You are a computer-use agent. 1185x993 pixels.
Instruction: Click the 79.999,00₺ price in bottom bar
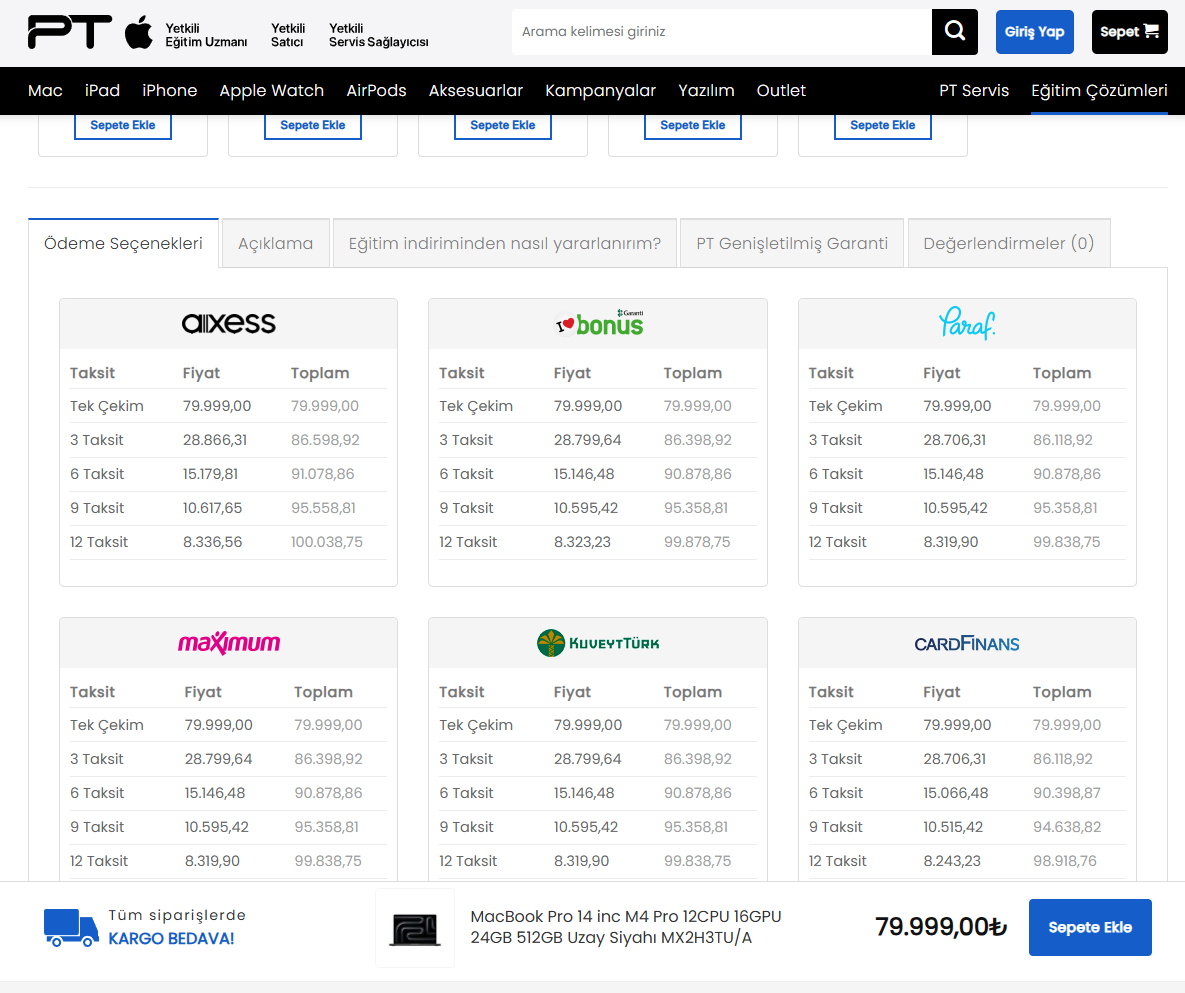coord(941,926)
